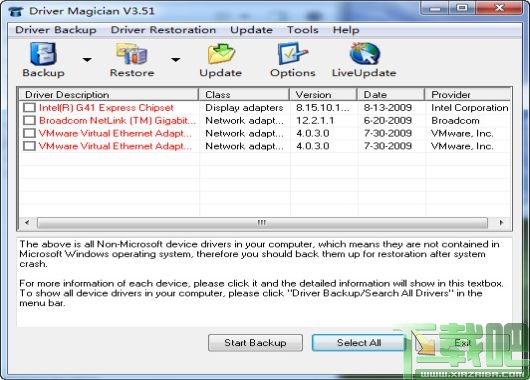Click the horizontal scrollbar right arrow
The image size is (530, 380).
pyautogui.click(x=501, y=223)
